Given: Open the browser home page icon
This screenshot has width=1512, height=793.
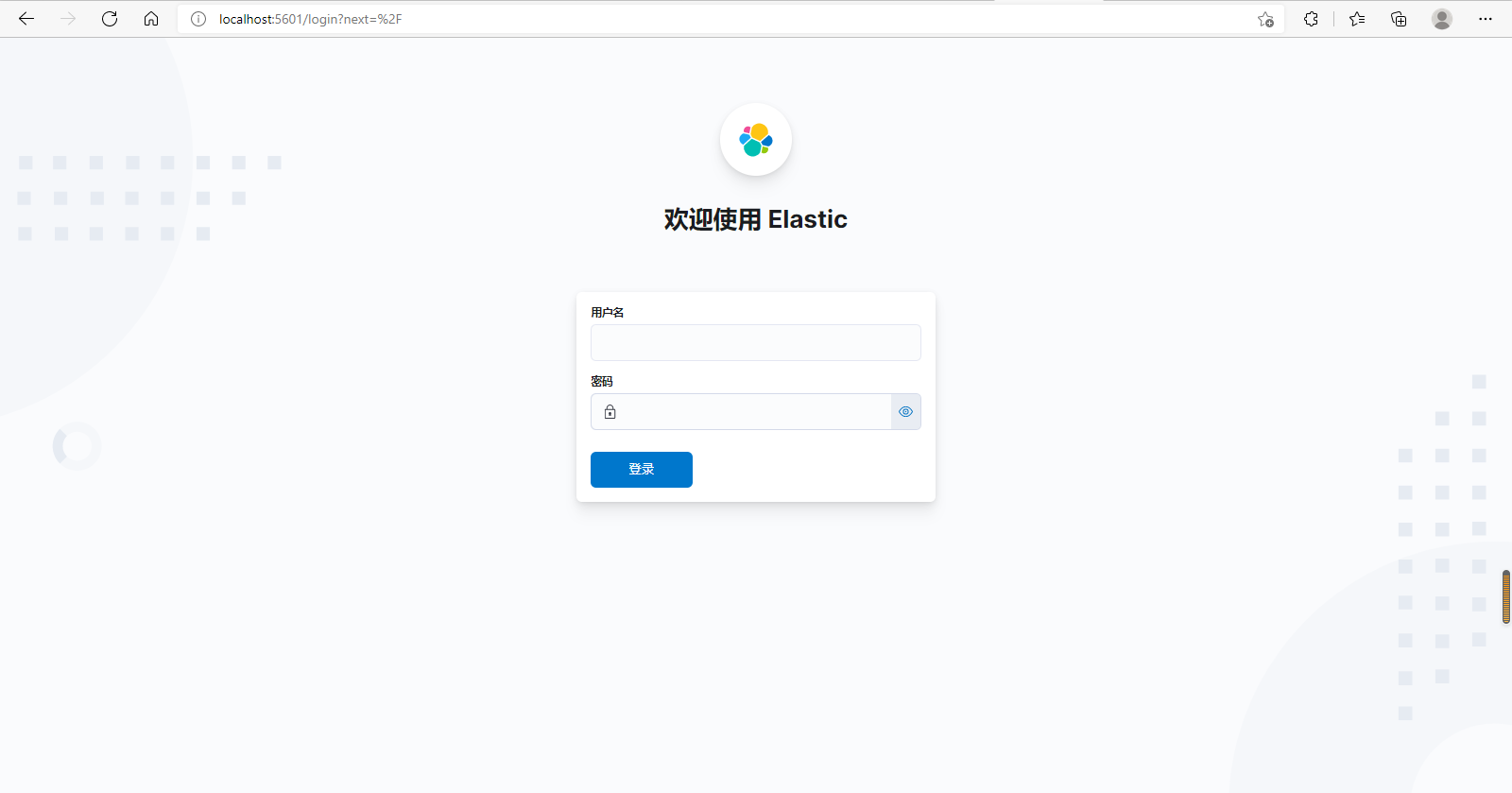Looking at the screenshot, I should click(x=151, y=19).
